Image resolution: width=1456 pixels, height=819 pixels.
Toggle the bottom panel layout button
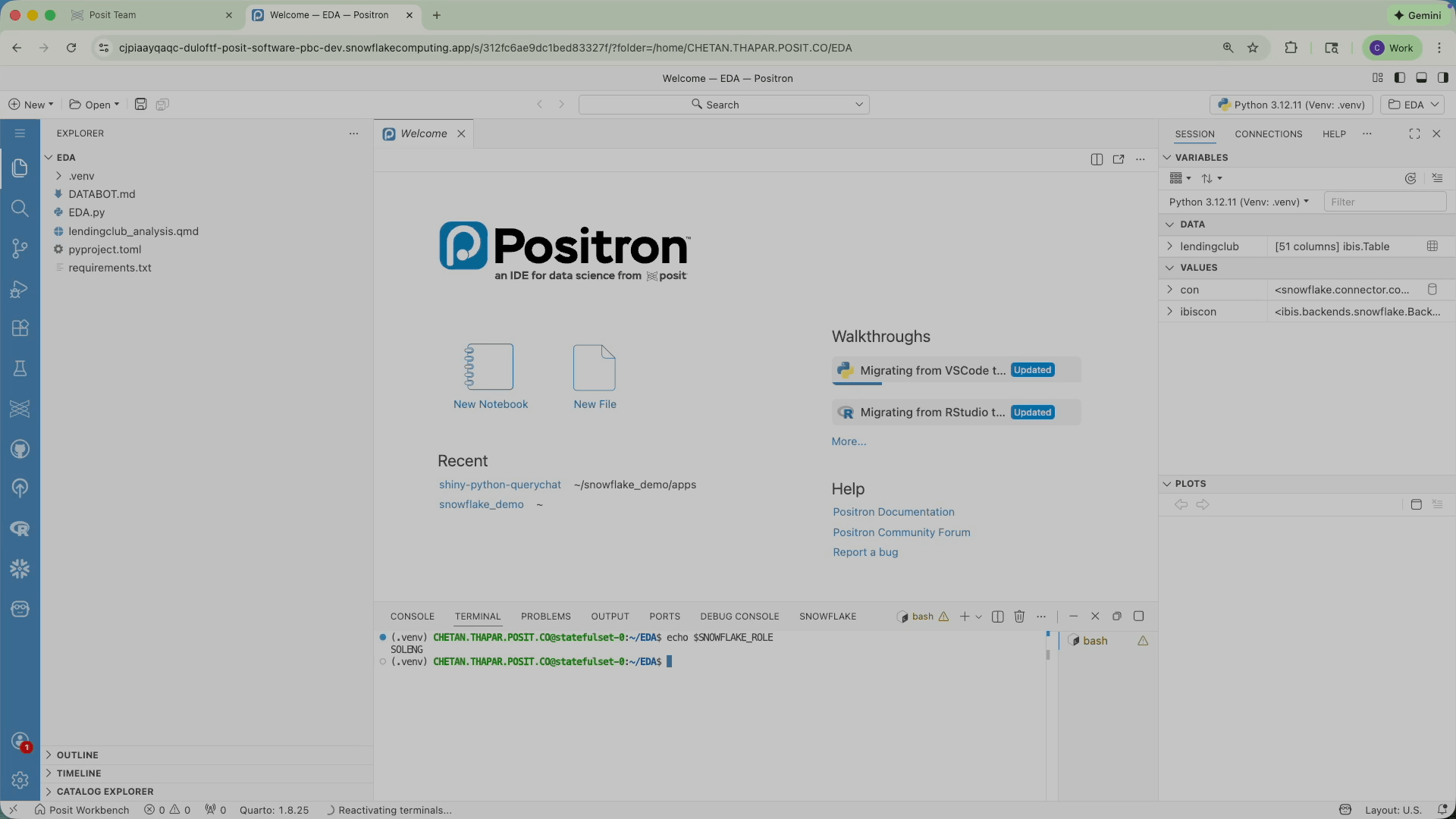click(1421, 78)
